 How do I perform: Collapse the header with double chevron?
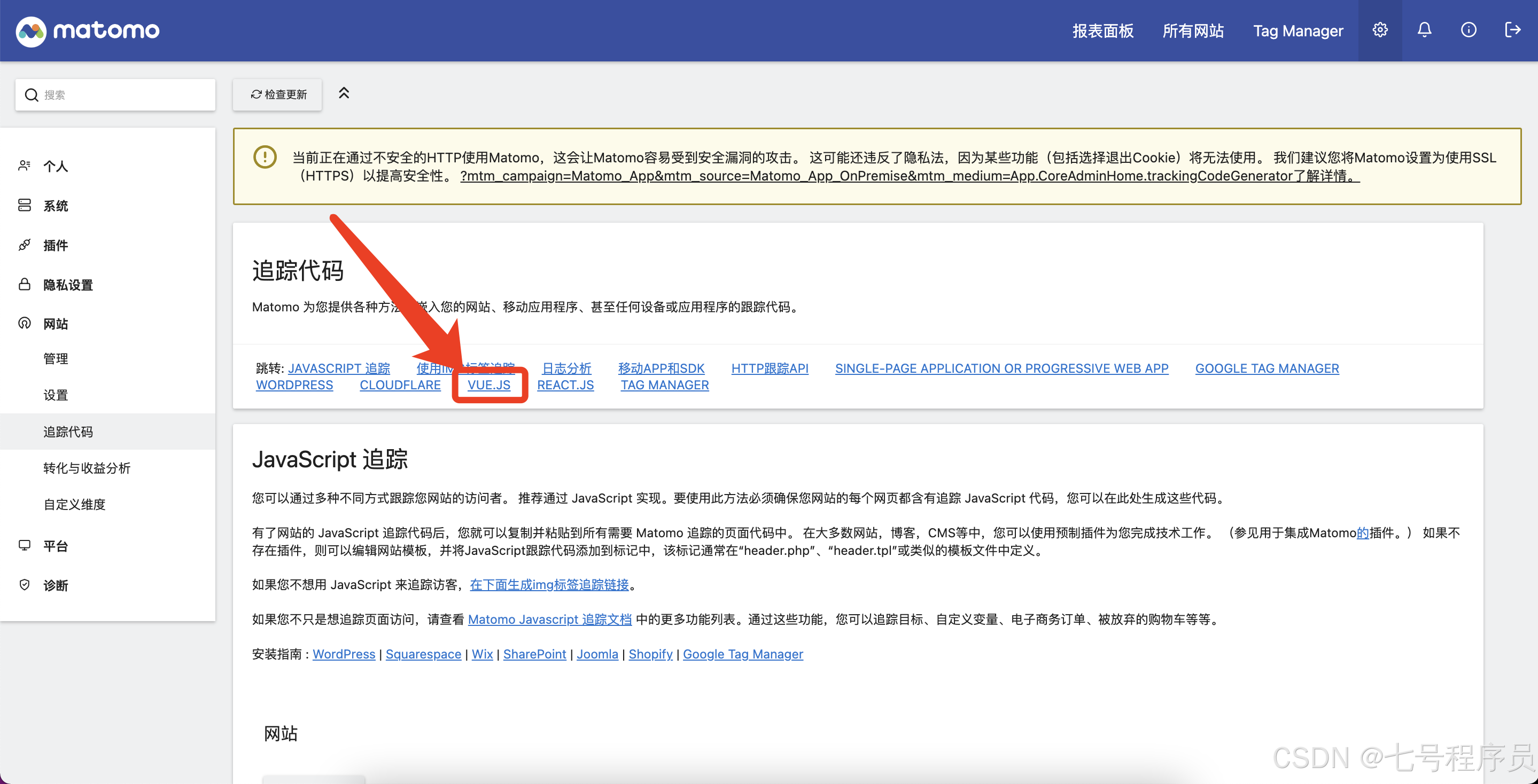(x=344, y=93)
